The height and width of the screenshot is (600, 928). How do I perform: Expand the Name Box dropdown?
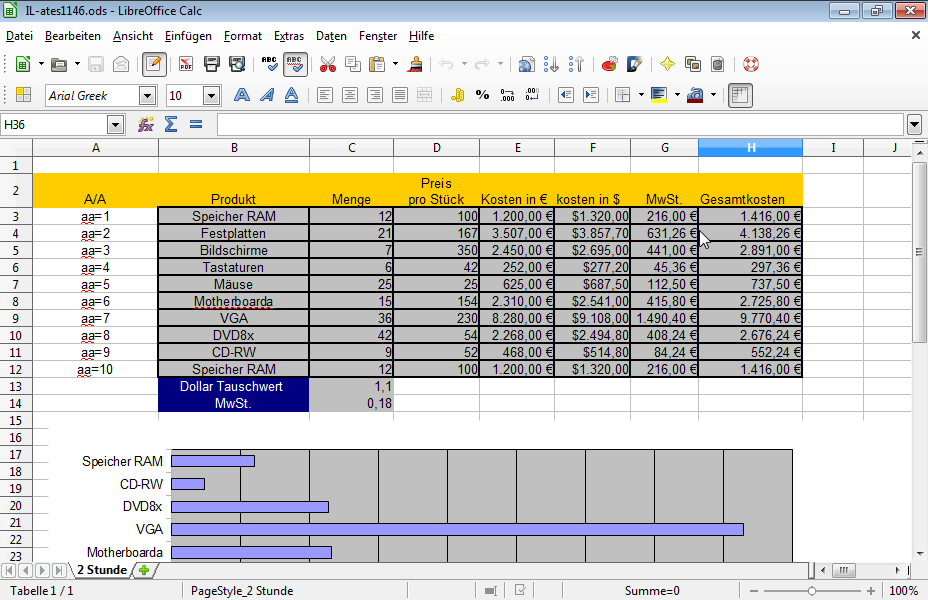[115, 125]
